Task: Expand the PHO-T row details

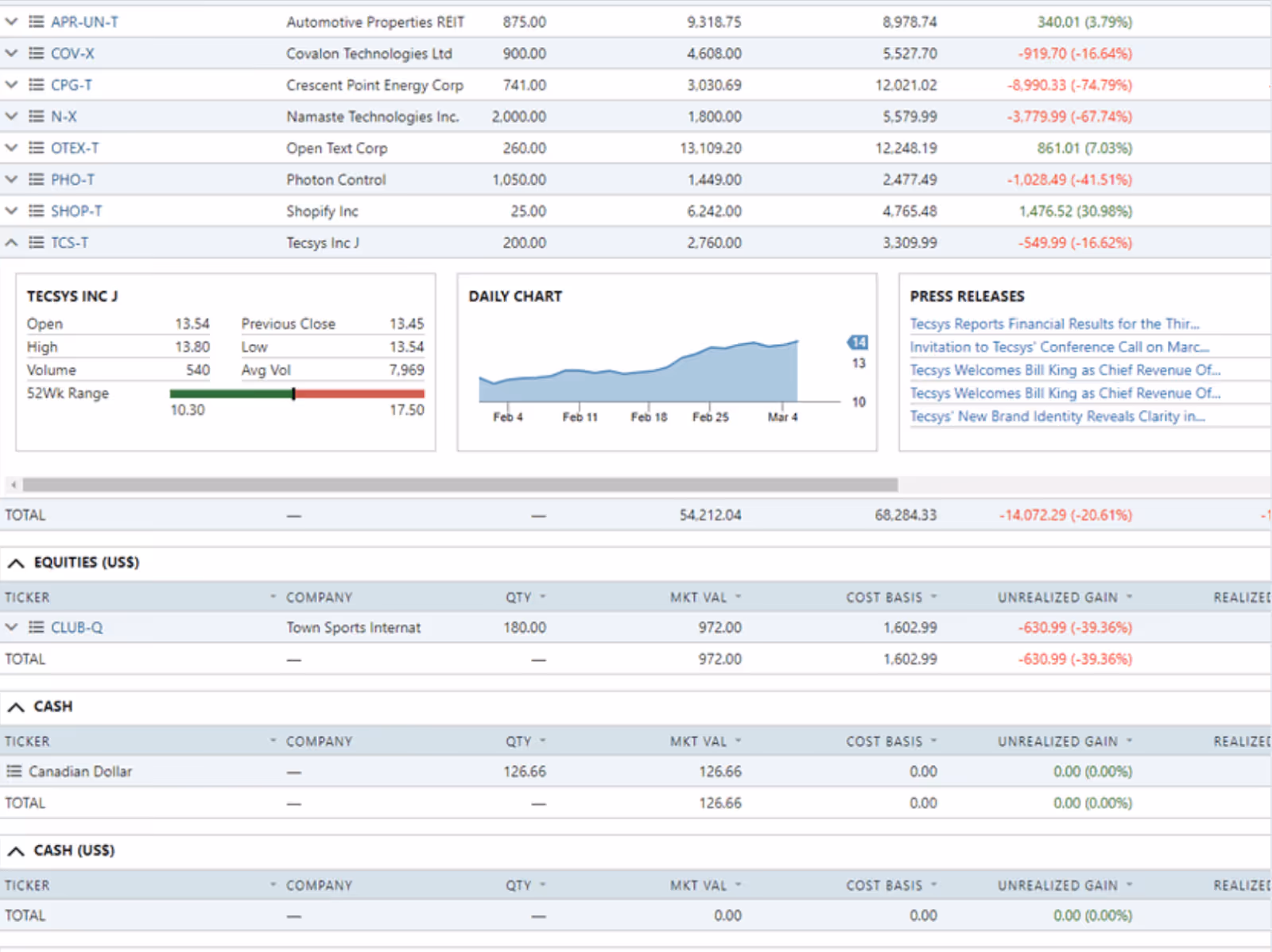Action: click(11, 180)
